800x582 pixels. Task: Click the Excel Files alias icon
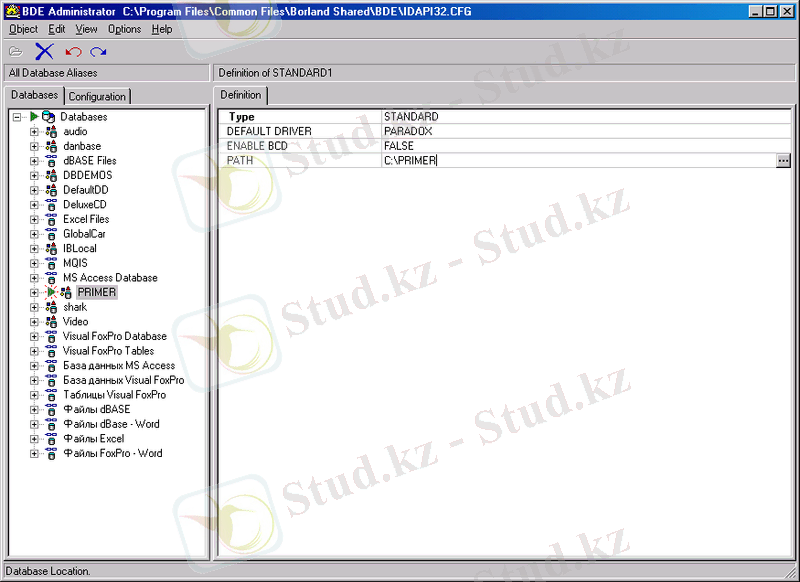pos(51,219)
